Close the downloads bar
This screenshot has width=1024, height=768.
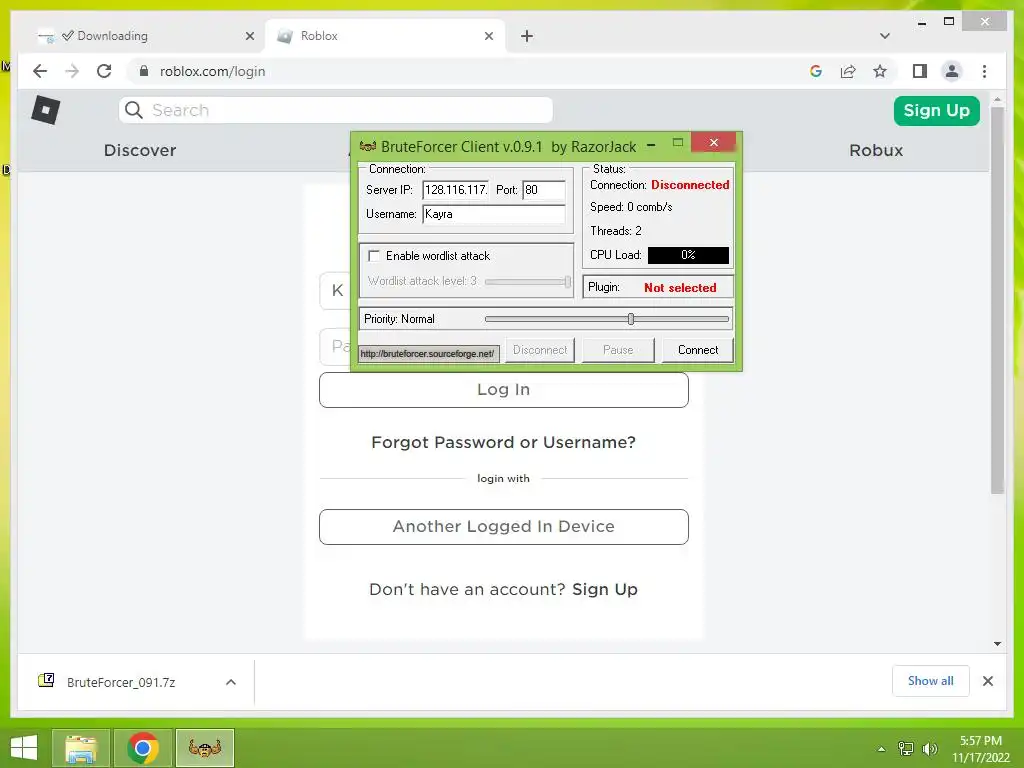(x=987, y=681)
